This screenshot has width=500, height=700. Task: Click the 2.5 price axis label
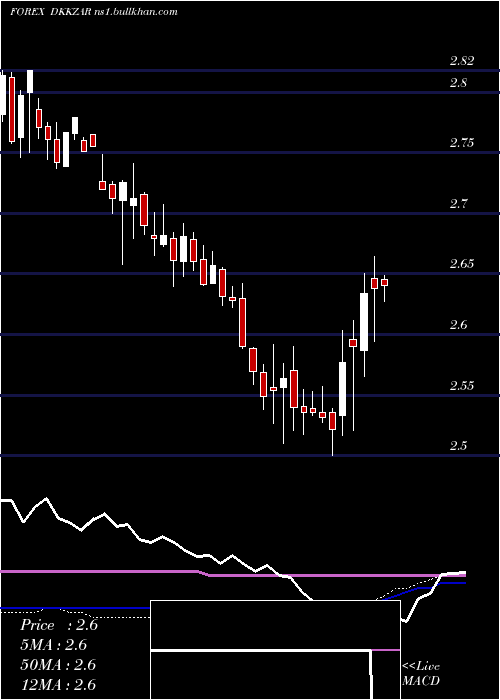(458, 446)
